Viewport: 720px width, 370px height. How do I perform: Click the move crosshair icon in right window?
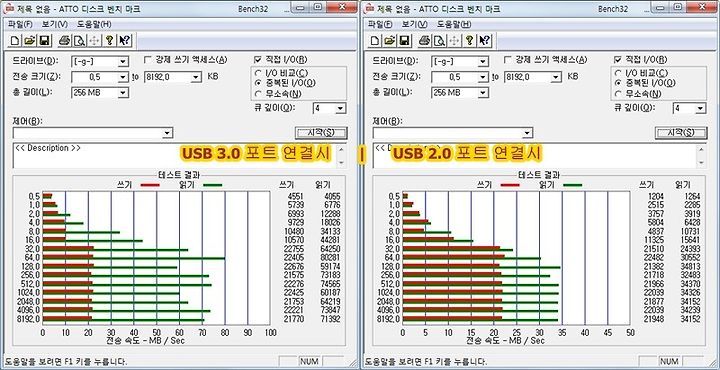[454, 40]
